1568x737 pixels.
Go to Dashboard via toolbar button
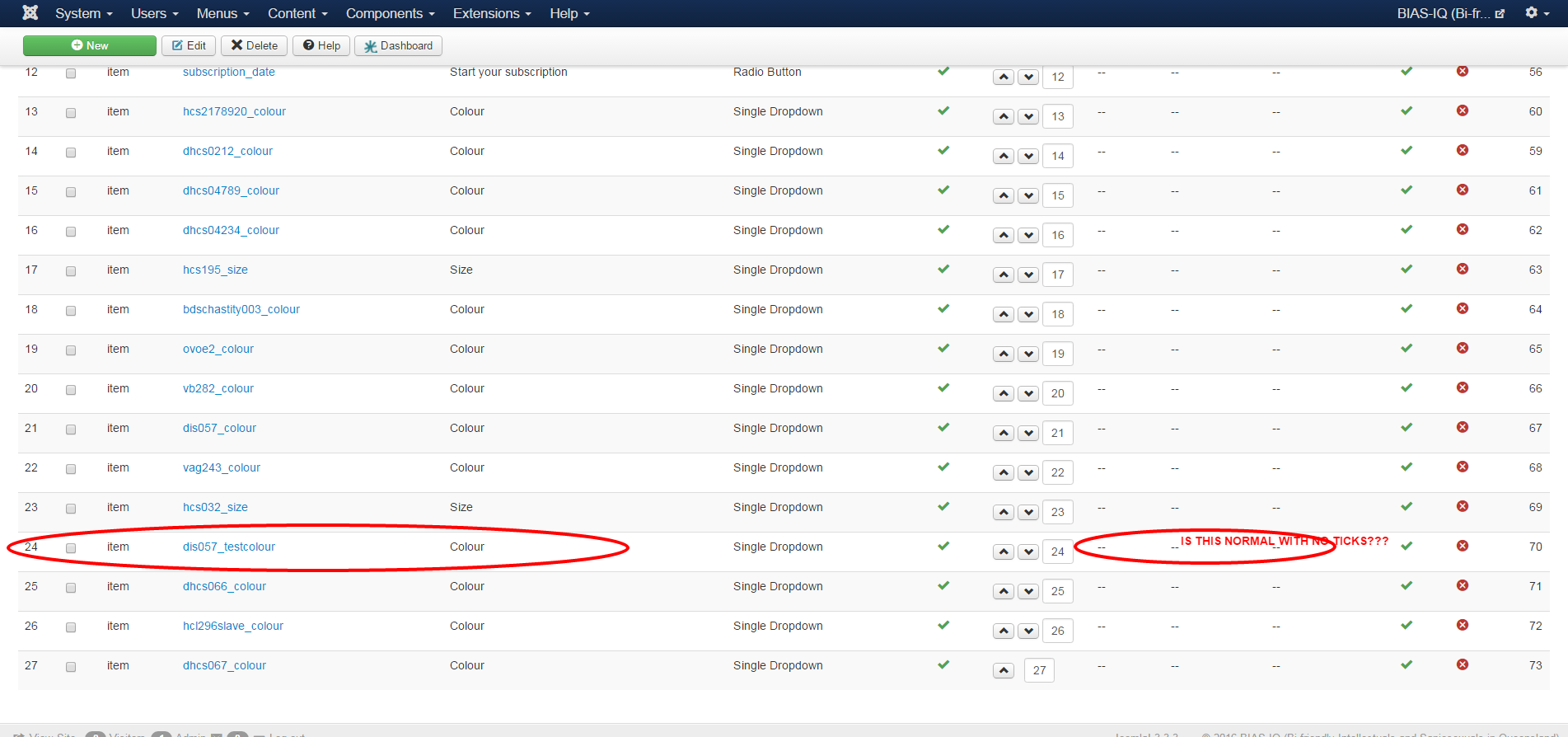coord(398,45)
